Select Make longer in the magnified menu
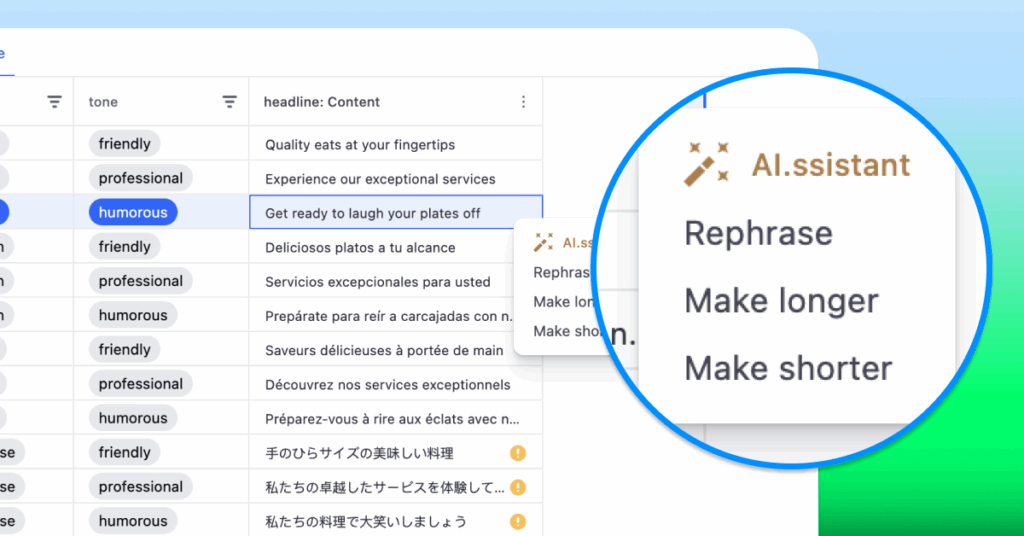This screenshot has width=1024, height=536. [781, 301]
